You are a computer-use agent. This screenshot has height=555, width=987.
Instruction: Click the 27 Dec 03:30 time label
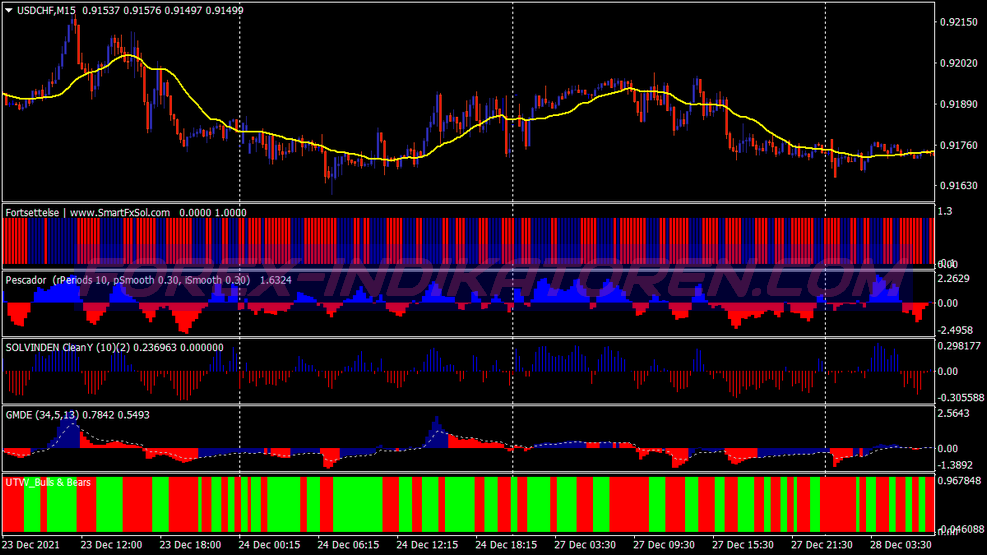pyautogui.click(x=585, y=545)
